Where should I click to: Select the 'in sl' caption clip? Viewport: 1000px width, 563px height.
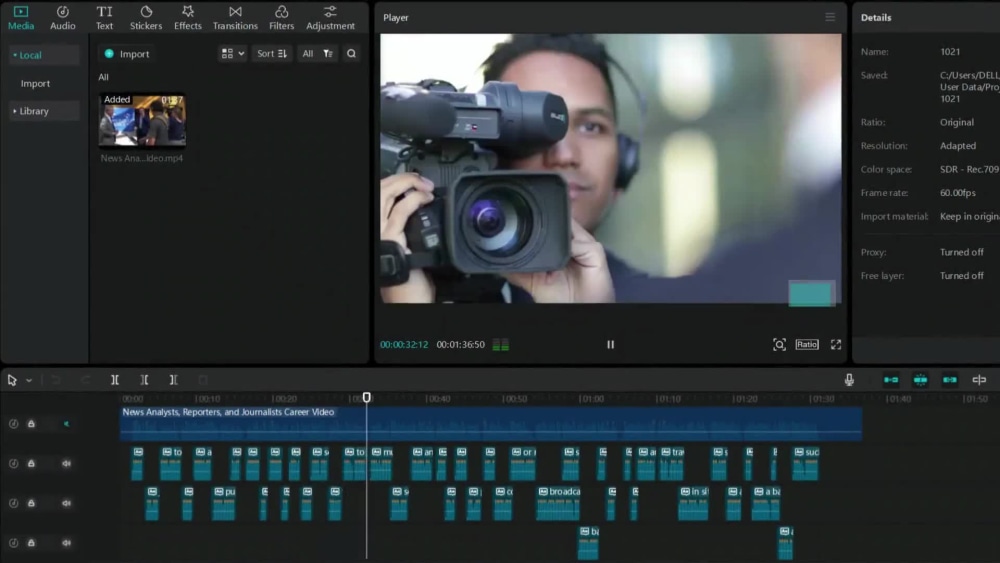[x=693, y=503]
